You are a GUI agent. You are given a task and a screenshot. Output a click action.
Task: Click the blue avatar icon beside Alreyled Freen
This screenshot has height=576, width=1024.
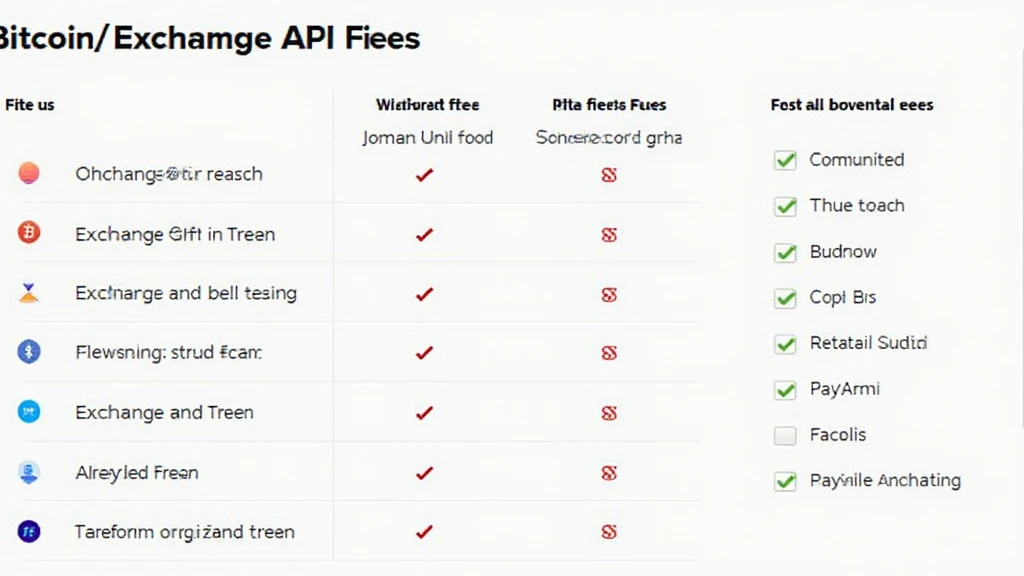[x=29, y=472]
